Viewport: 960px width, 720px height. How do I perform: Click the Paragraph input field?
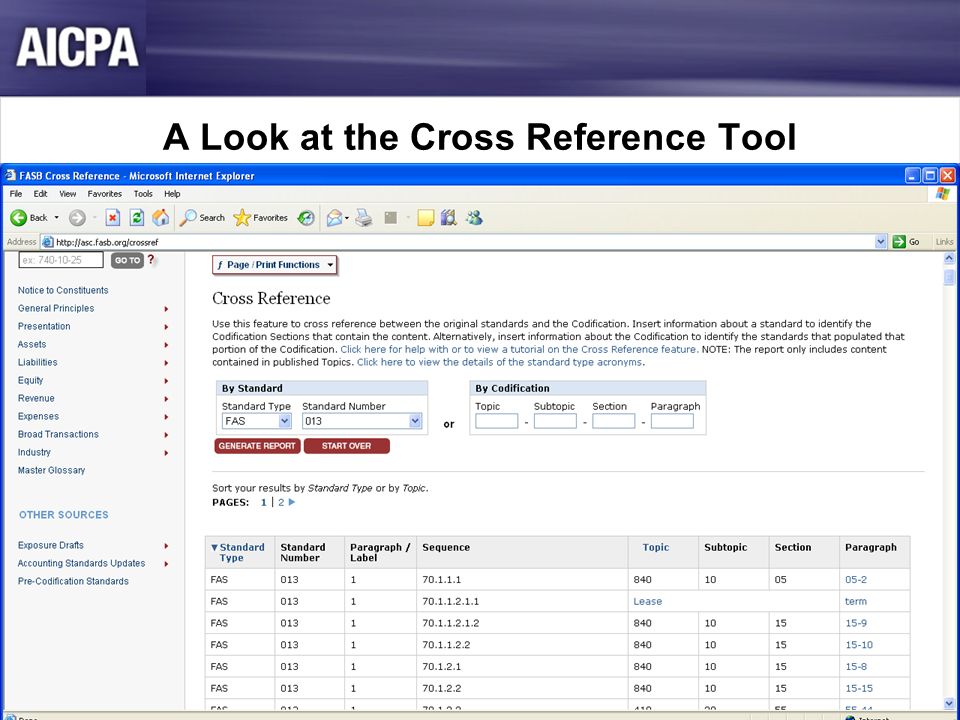(672, 421)
